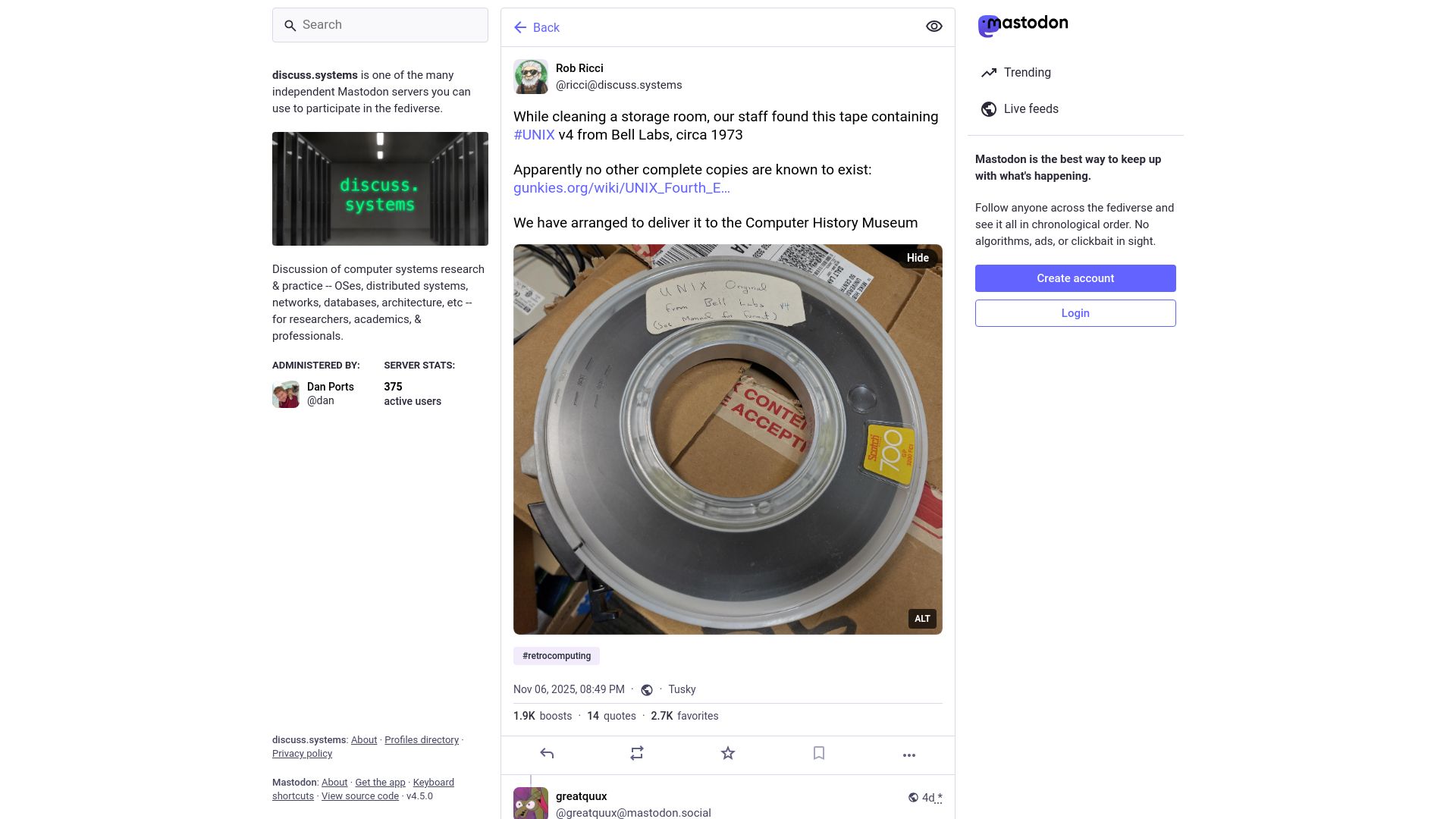Open the UNIX tape photo
Viewport: 1456px width, 819px height.
coord(728,439)
